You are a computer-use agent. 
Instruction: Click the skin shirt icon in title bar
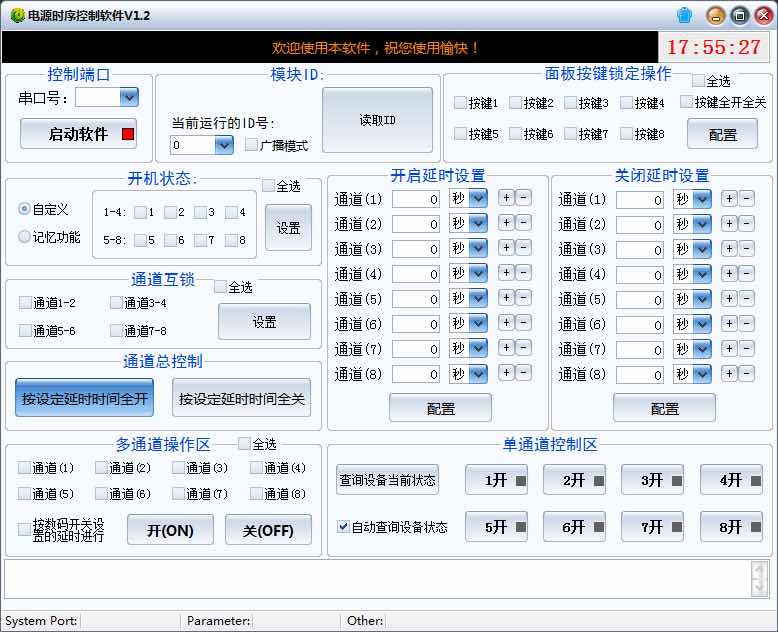pyautogui.click(x=684, y=14)
